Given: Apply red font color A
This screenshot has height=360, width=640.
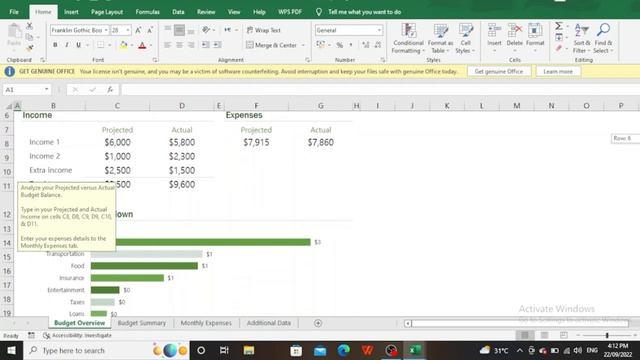Looking at the screenshot, I should (142, 45).
